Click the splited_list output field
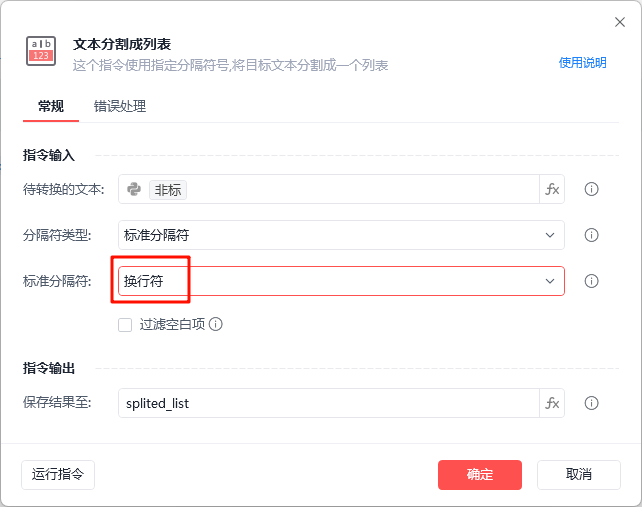The height and width of the screenshot is (507, 642). [x=329, y=403]
